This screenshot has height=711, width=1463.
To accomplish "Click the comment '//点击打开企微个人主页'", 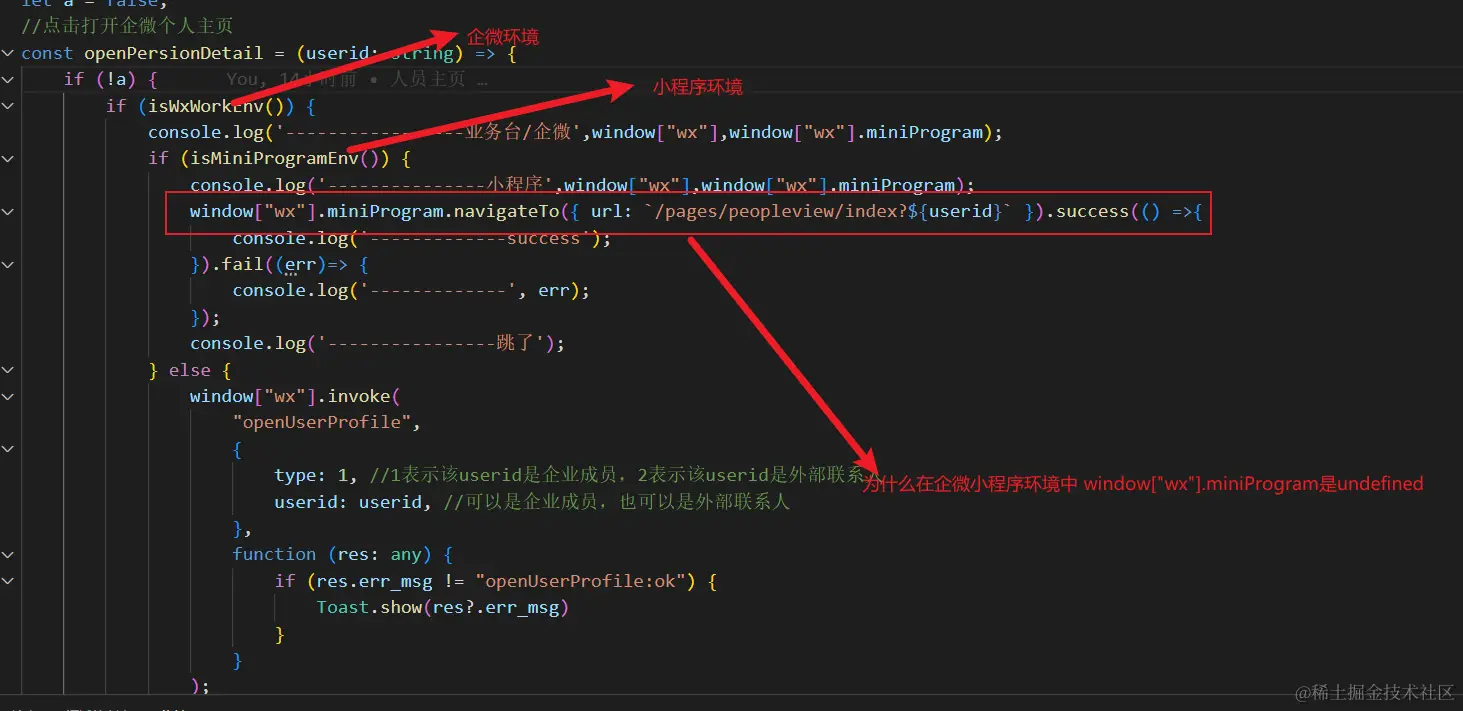I will click(x=127, y=26).
